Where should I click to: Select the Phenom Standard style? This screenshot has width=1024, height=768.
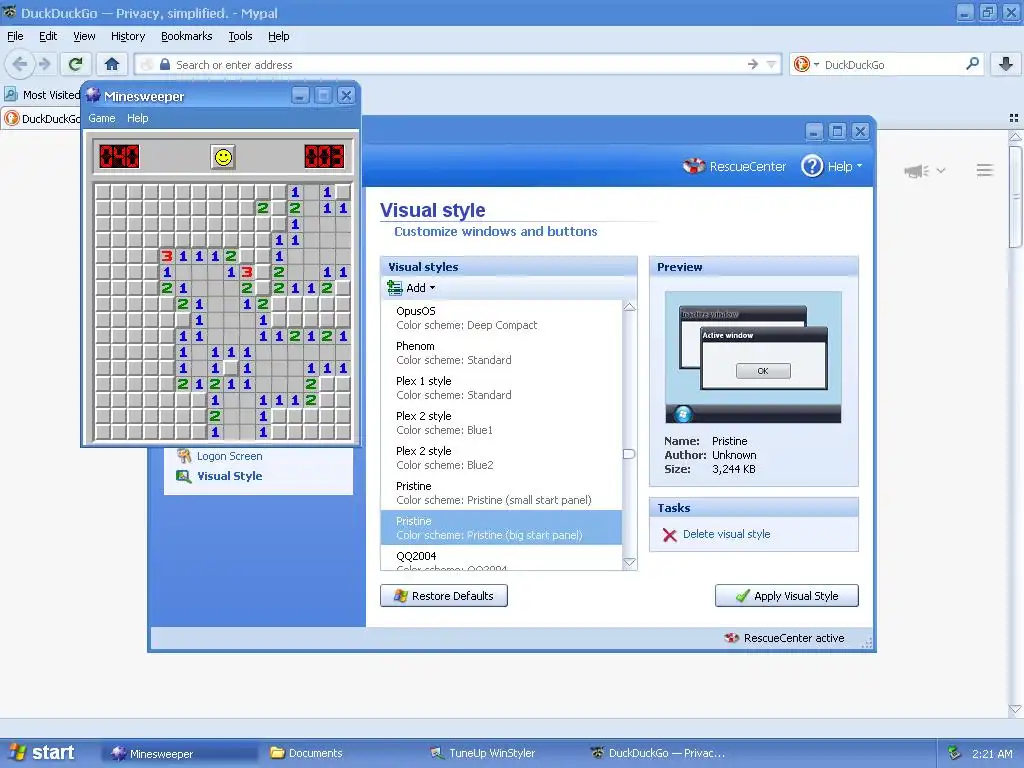coord(502,353)
